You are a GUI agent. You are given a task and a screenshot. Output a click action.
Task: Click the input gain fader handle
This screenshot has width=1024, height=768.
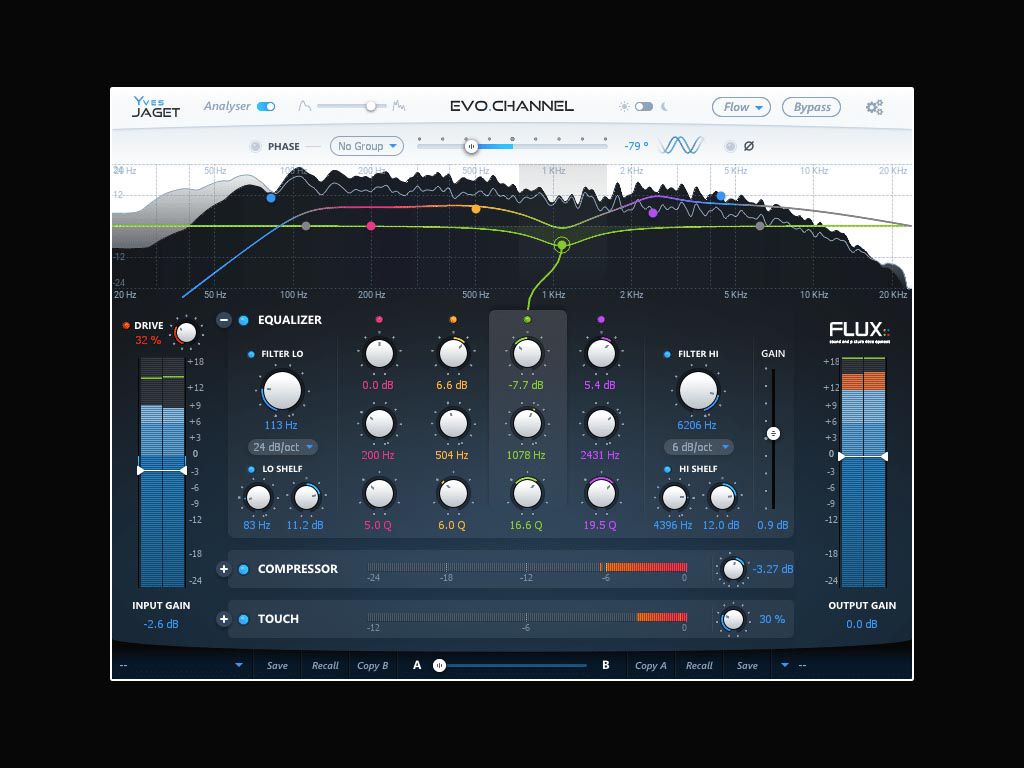162,470
